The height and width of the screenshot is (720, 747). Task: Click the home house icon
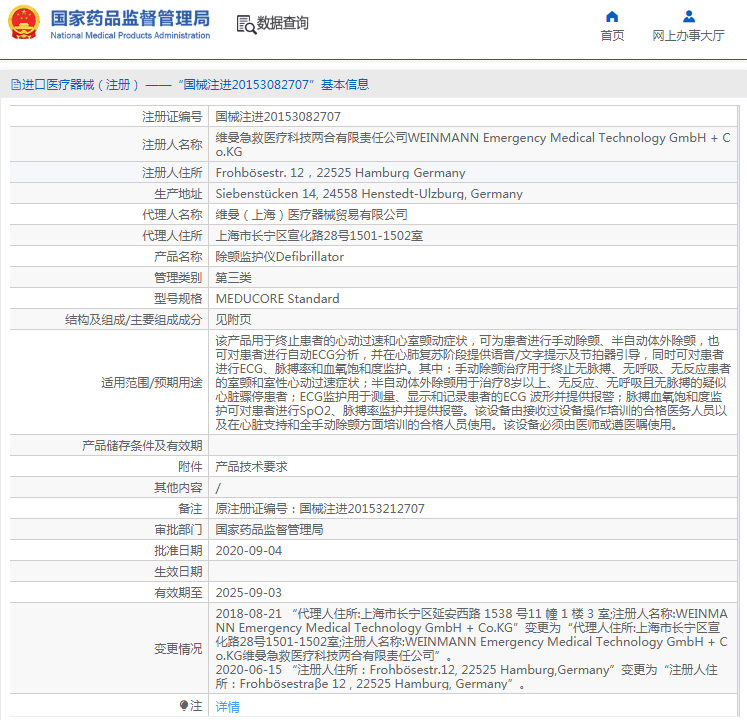[x=612, y=16]
